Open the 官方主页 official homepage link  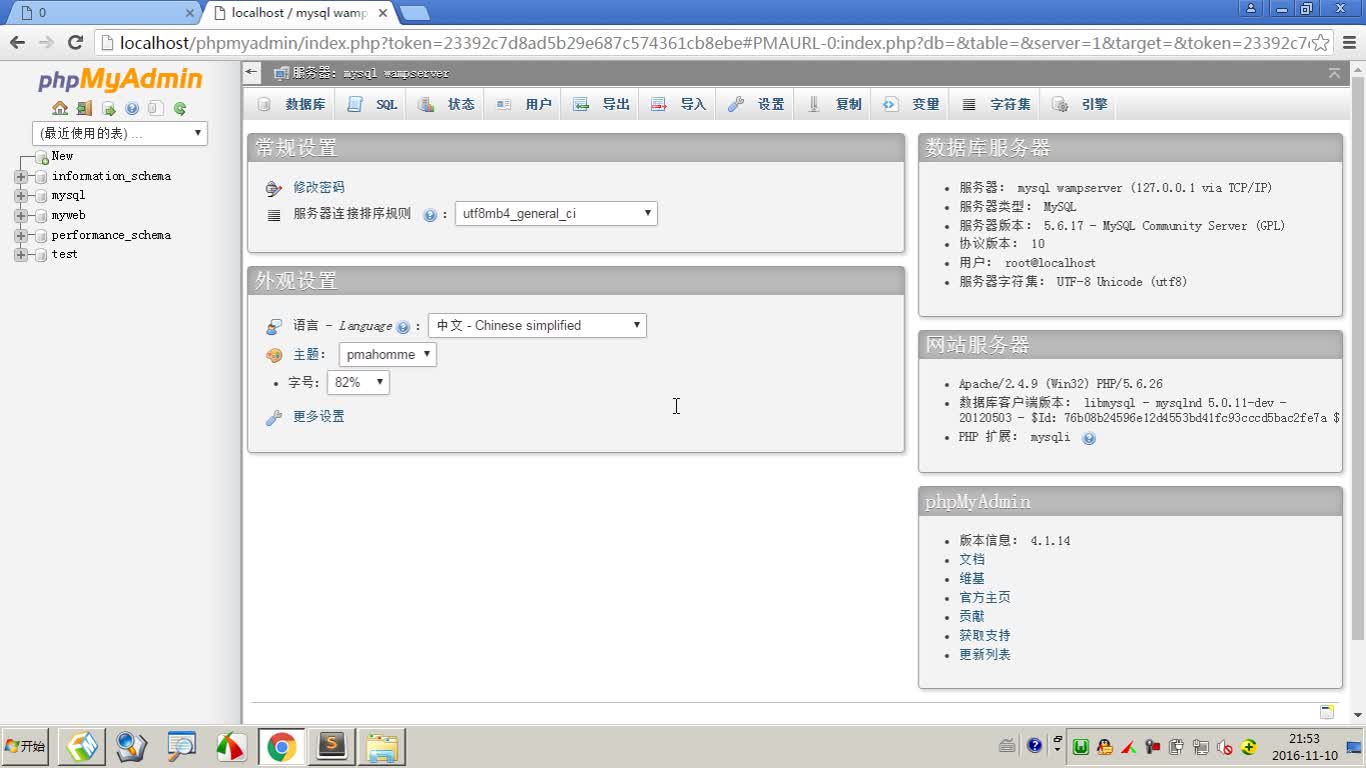click(985, 598)
